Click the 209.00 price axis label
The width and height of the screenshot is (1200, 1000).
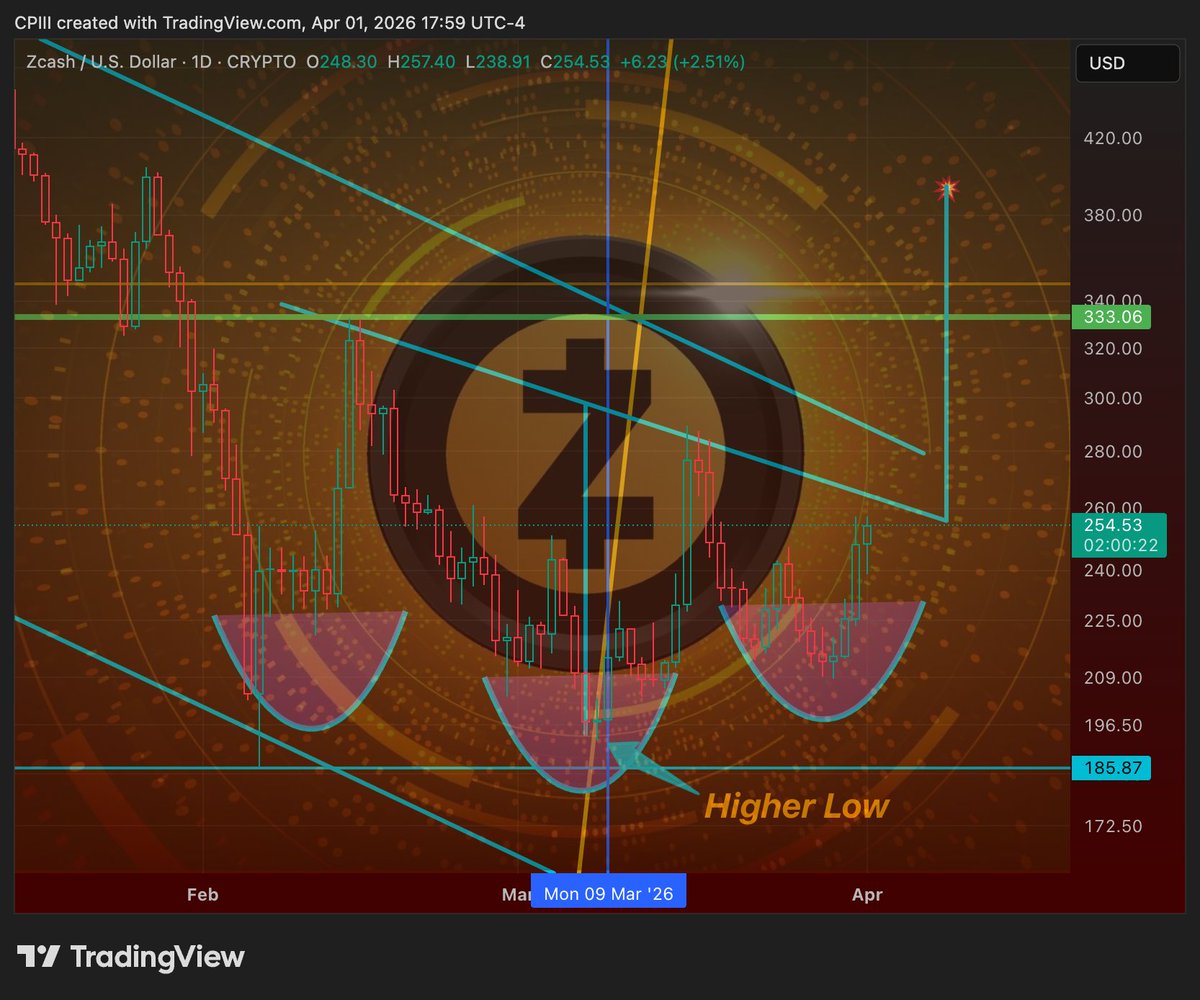click(x=1113, y=678)
